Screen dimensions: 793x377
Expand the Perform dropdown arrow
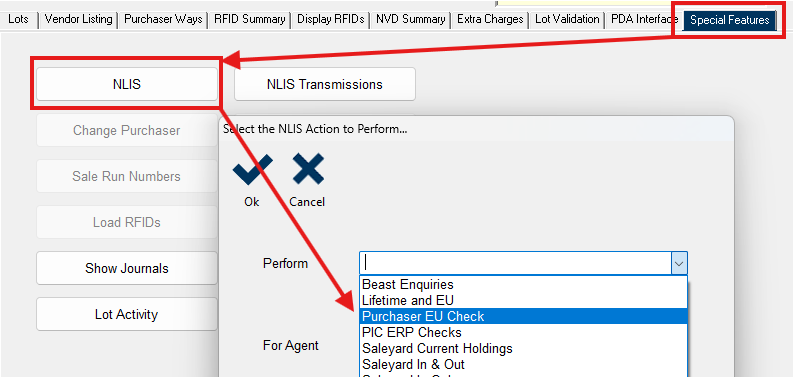(679, 264)
